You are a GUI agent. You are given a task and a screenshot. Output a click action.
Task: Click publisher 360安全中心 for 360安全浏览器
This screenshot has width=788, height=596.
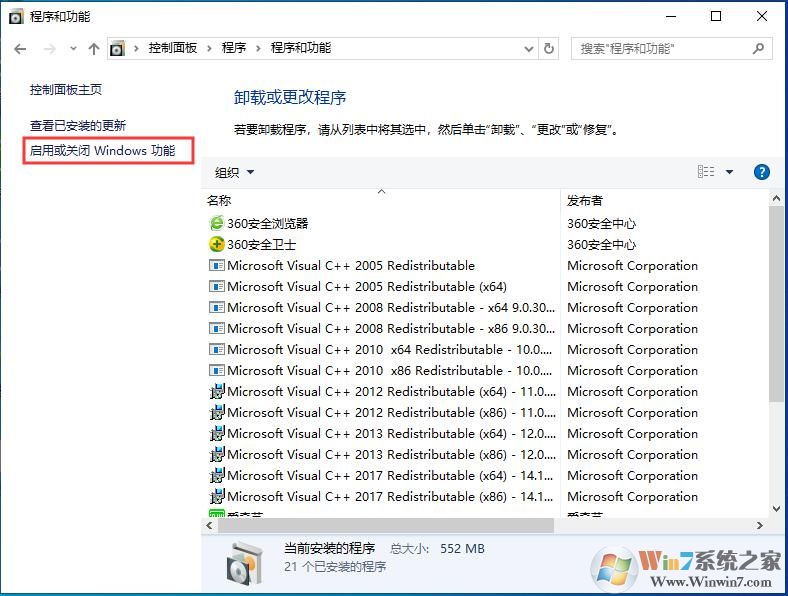point(602,224)
